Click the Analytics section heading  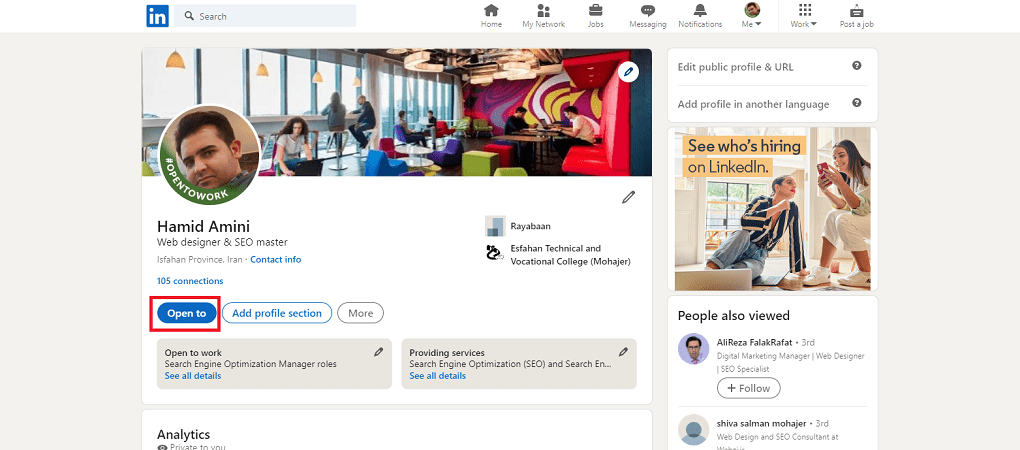[183, 434]
